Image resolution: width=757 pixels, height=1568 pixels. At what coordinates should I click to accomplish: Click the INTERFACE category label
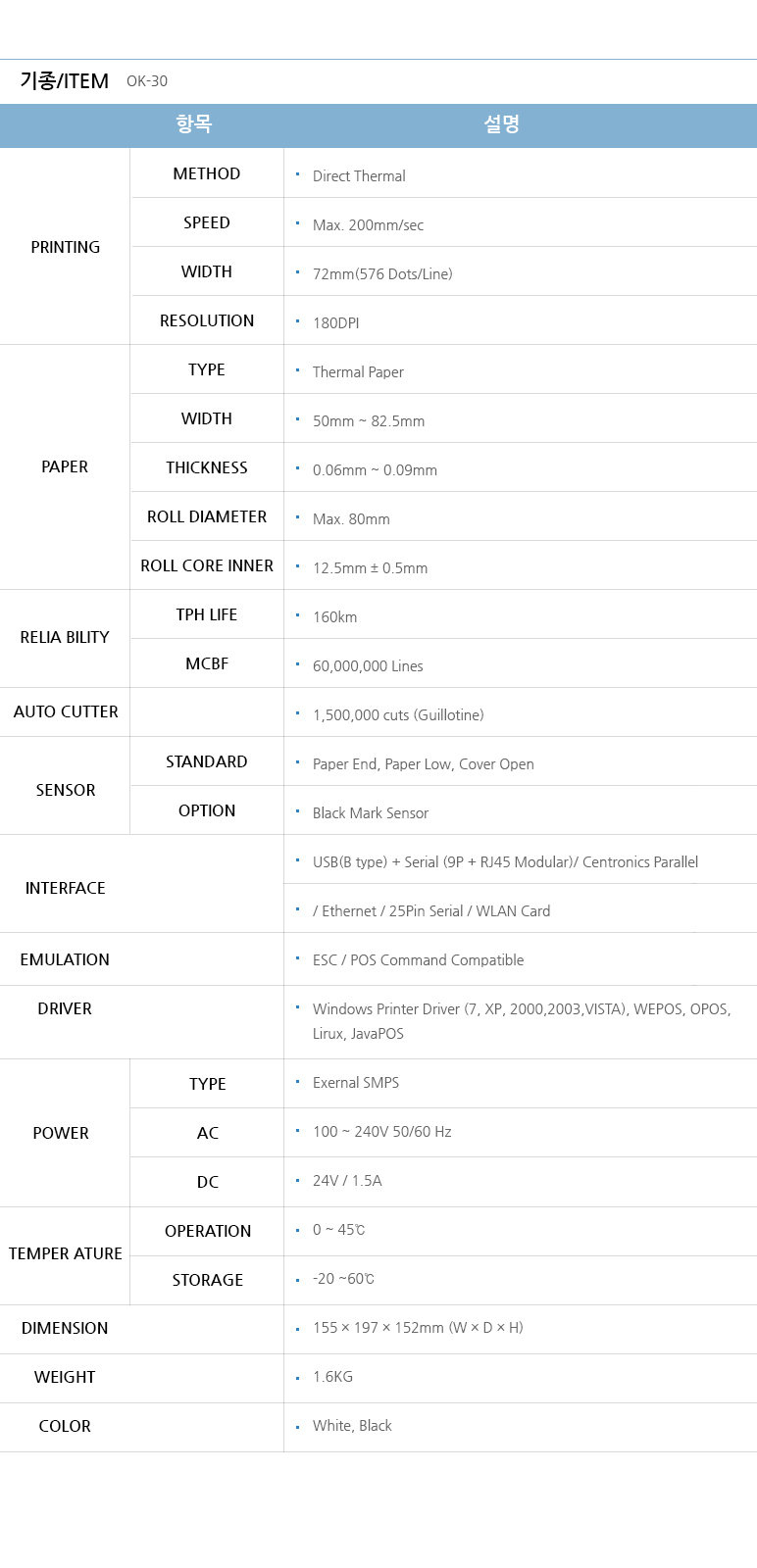[x=65, y=888]
